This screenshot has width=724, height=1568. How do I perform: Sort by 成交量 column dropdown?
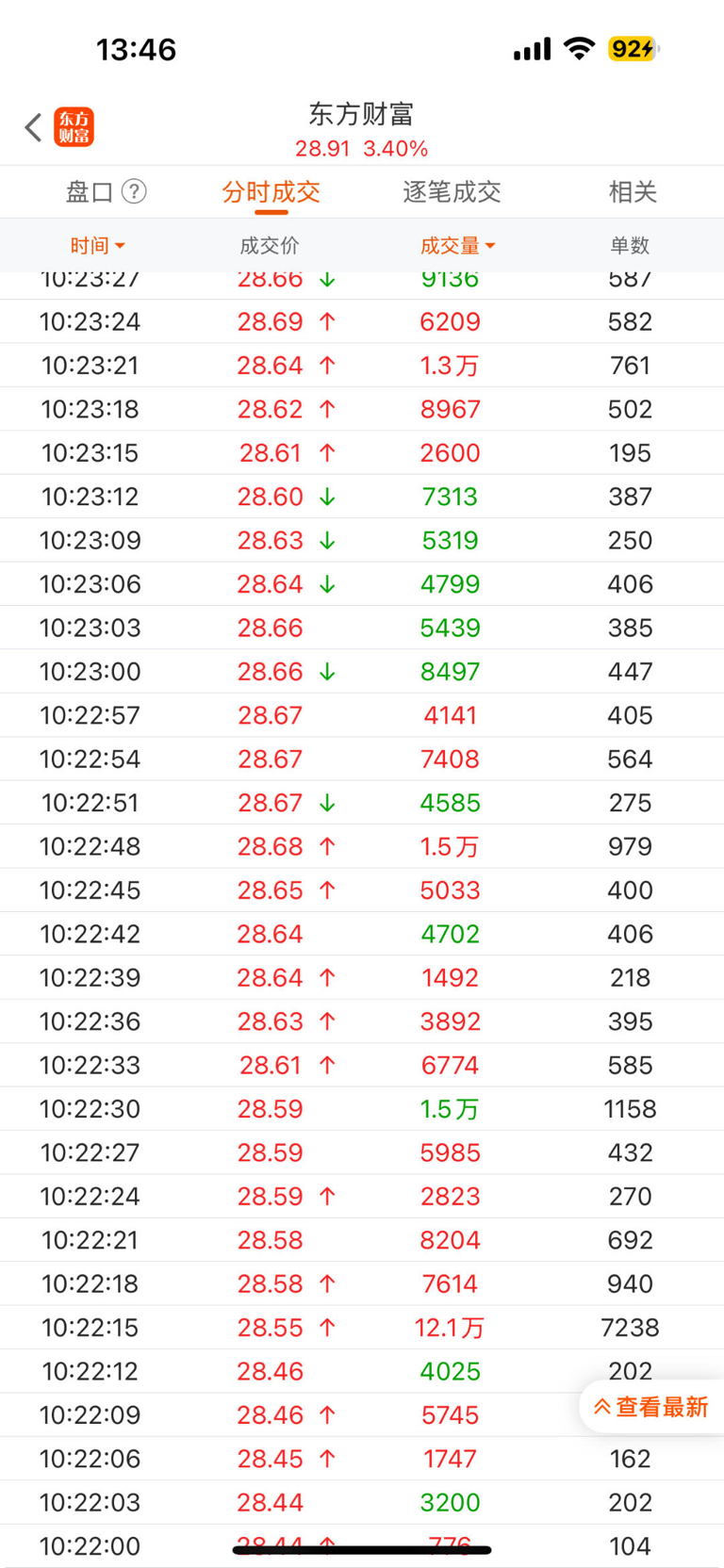click(457, 246)
